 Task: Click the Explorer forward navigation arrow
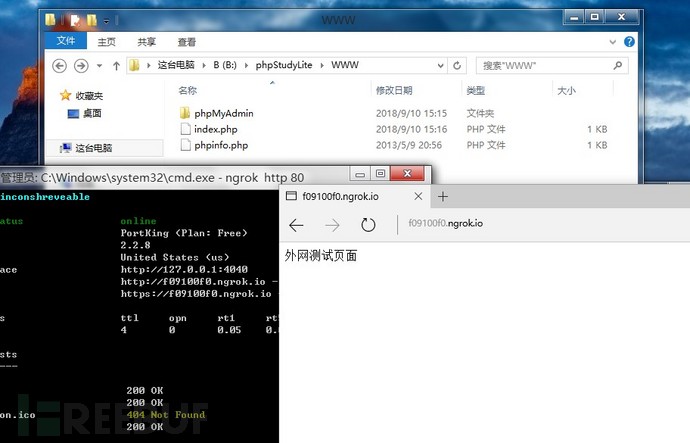click(x=80, y=66)
